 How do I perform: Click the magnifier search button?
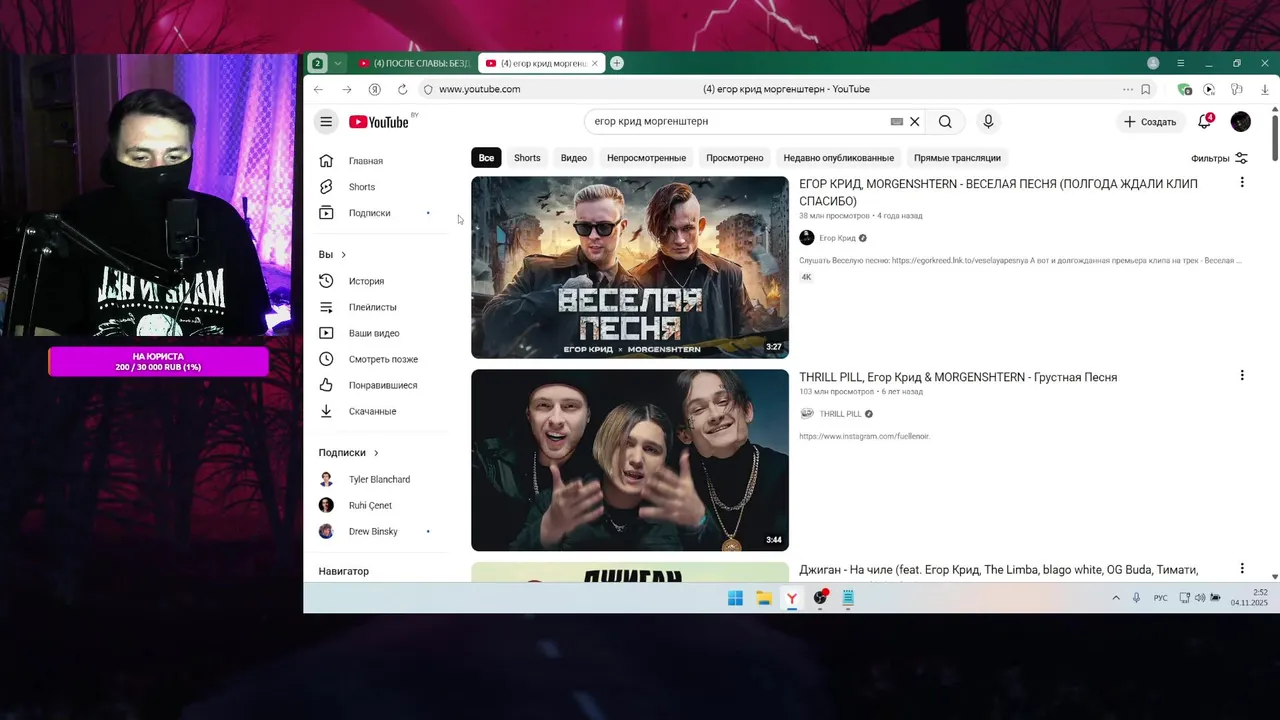pyautogui.click(x=945, y=122)
